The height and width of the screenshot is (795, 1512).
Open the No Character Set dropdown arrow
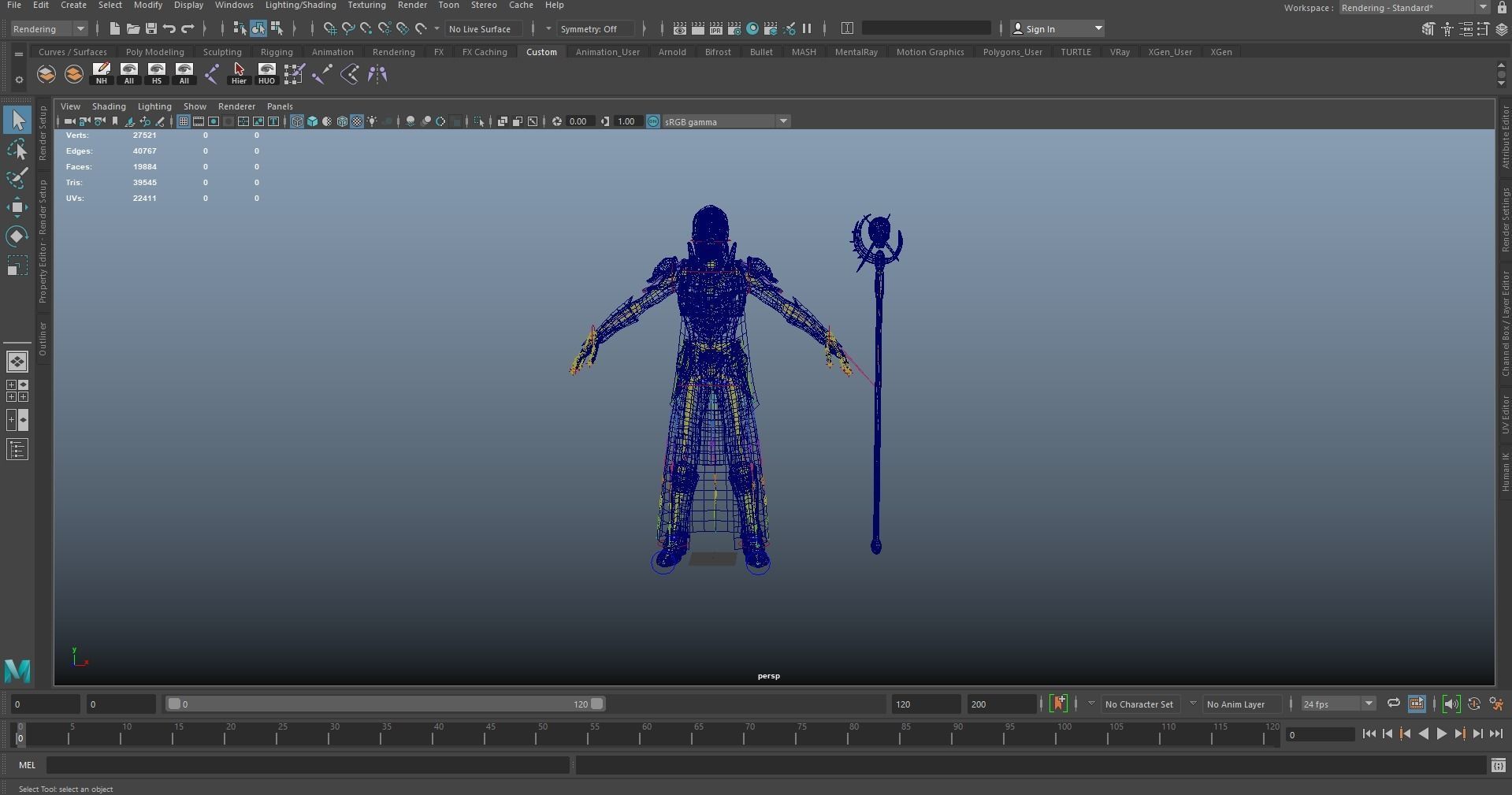1091,704
